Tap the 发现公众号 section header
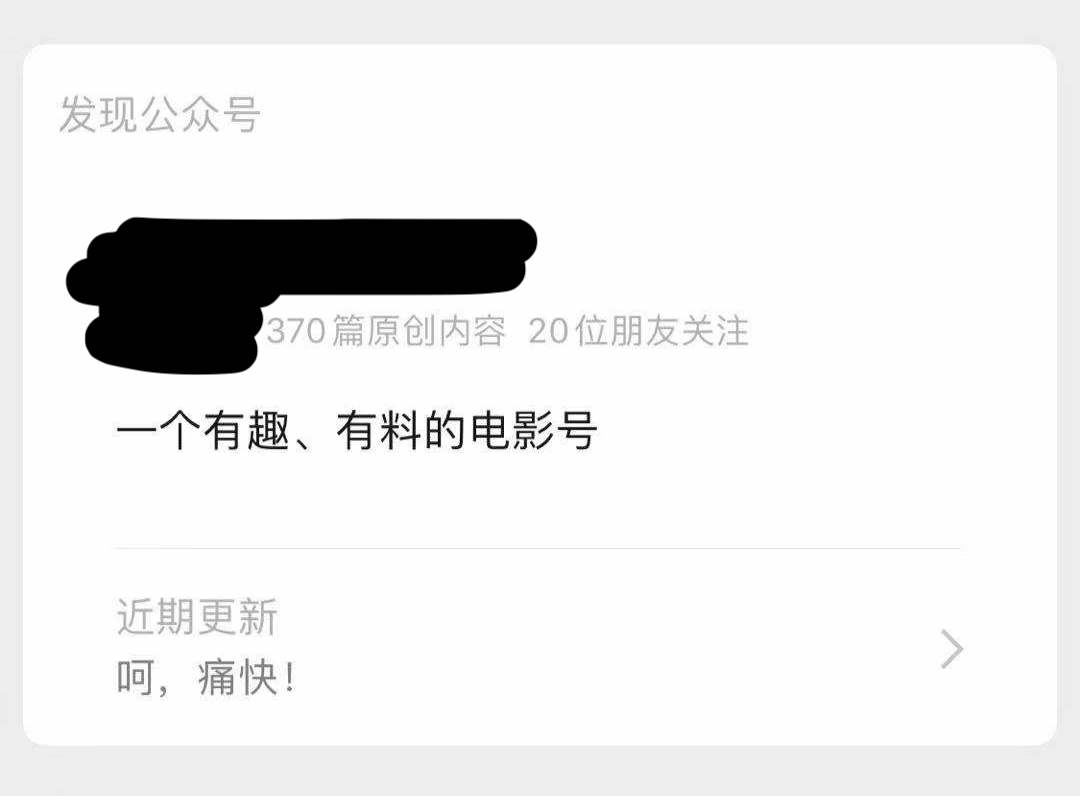The image size is (1080, 796). 160,114
